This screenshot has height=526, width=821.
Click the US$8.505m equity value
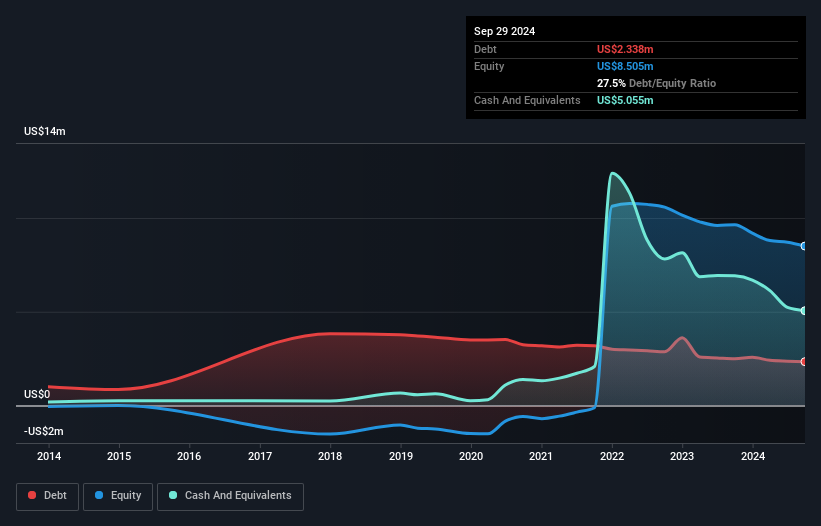(x=625, y=66)
